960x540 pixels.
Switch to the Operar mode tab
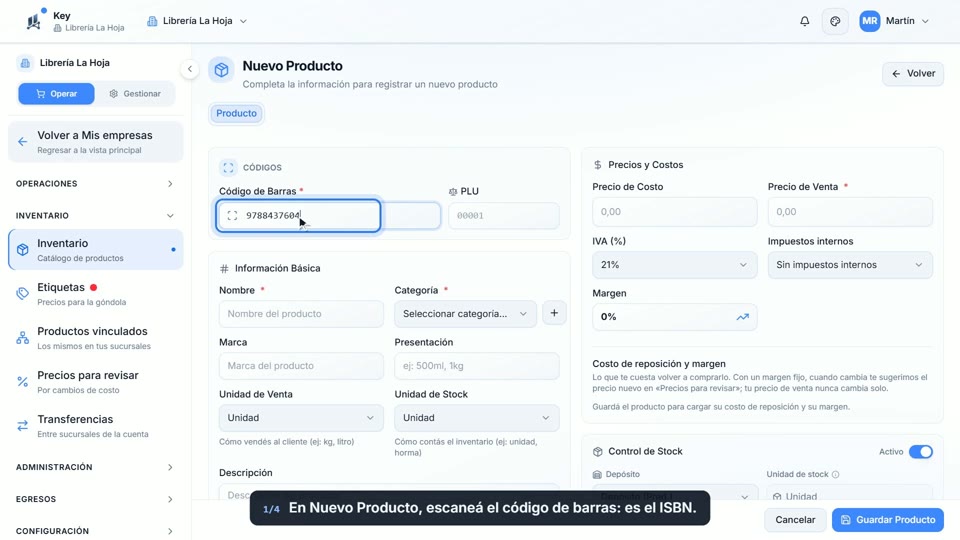pyautogui.click(x=56, y=94)
